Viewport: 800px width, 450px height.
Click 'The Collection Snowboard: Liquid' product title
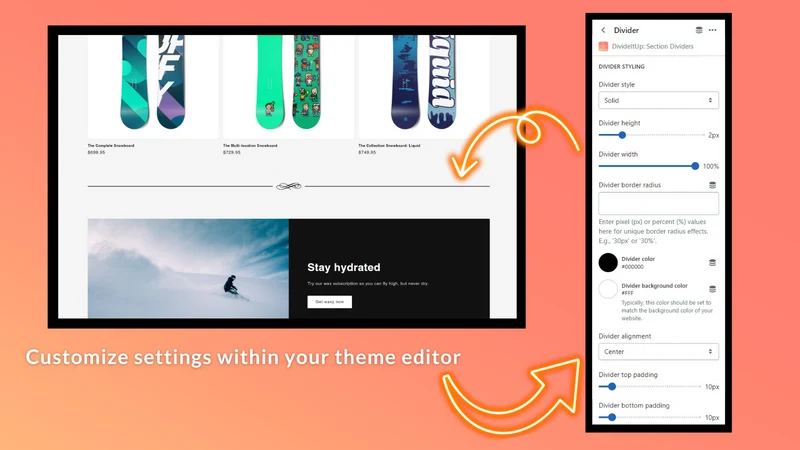click(389, 145)
